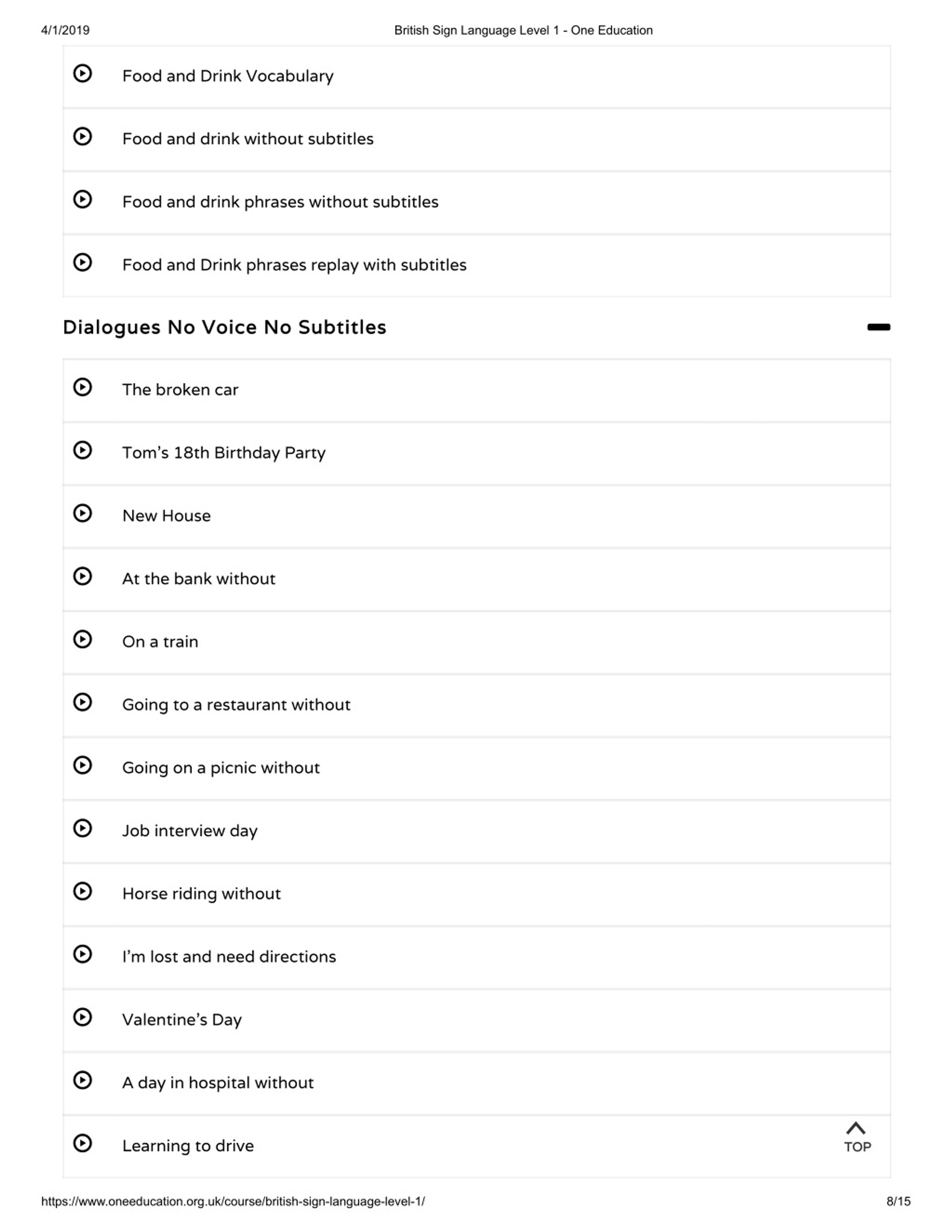Click play icon beside Food and Drink Vocabulary
Viewport: 952px width, 1232px height.
pyautogui.click(x=82, y=73)
